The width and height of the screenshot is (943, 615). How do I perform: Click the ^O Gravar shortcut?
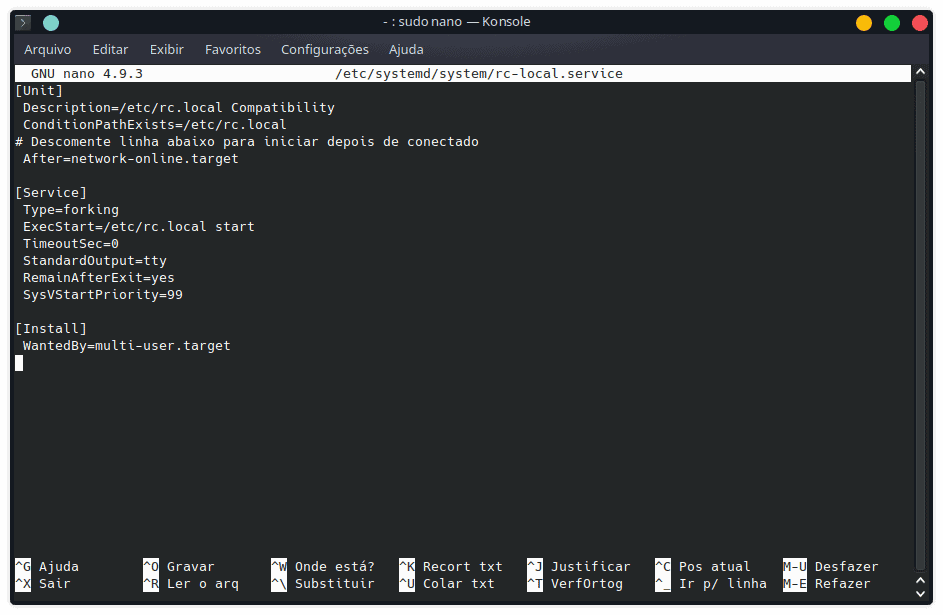coord(179,566)
